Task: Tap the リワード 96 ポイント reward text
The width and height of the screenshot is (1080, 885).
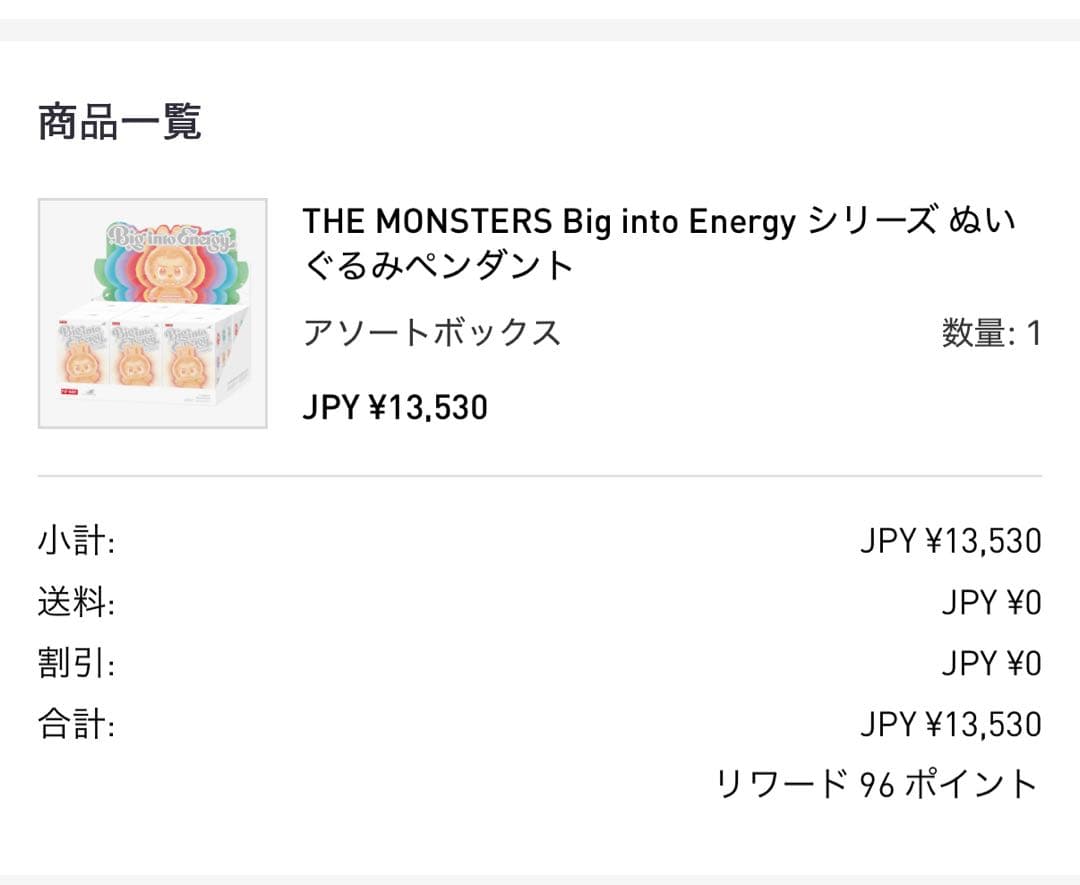Action: pyautogui.click(x=877, y=785)
